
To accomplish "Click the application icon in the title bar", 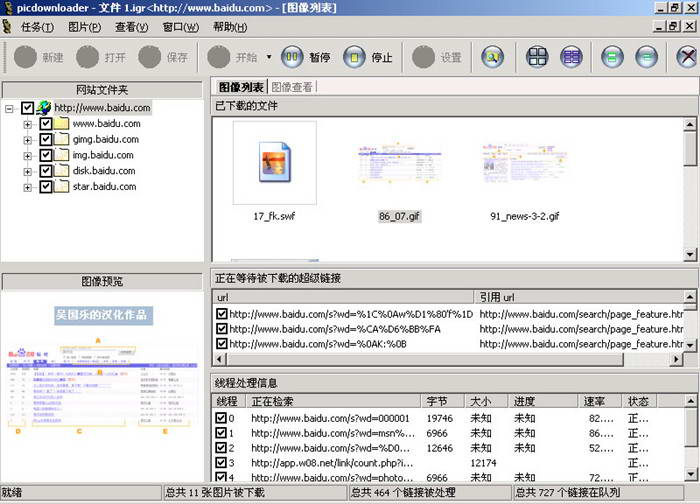I will (x=8, y=8).
